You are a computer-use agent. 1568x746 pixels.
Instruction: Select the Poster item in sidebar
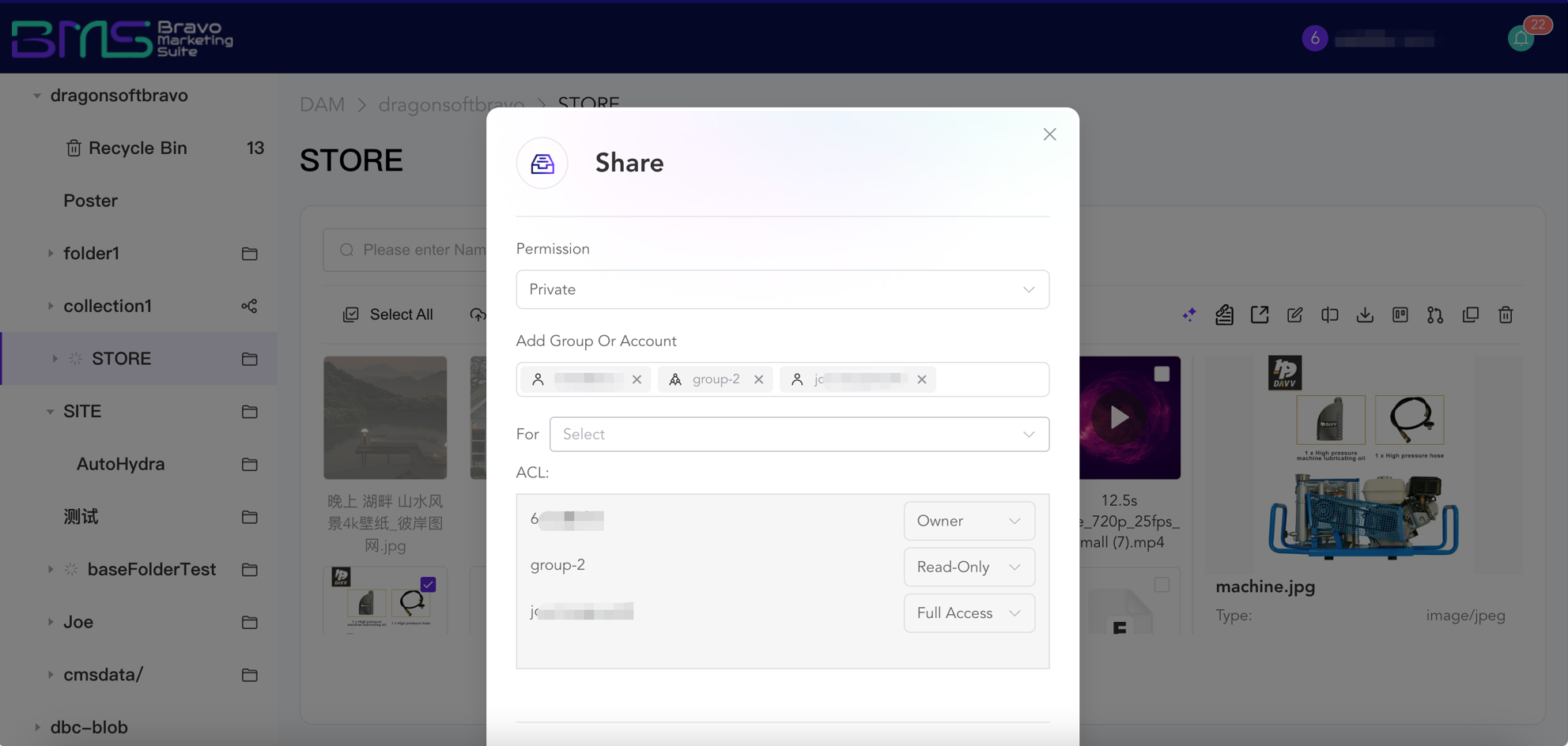pyautogui.click(x=90, y=201)
